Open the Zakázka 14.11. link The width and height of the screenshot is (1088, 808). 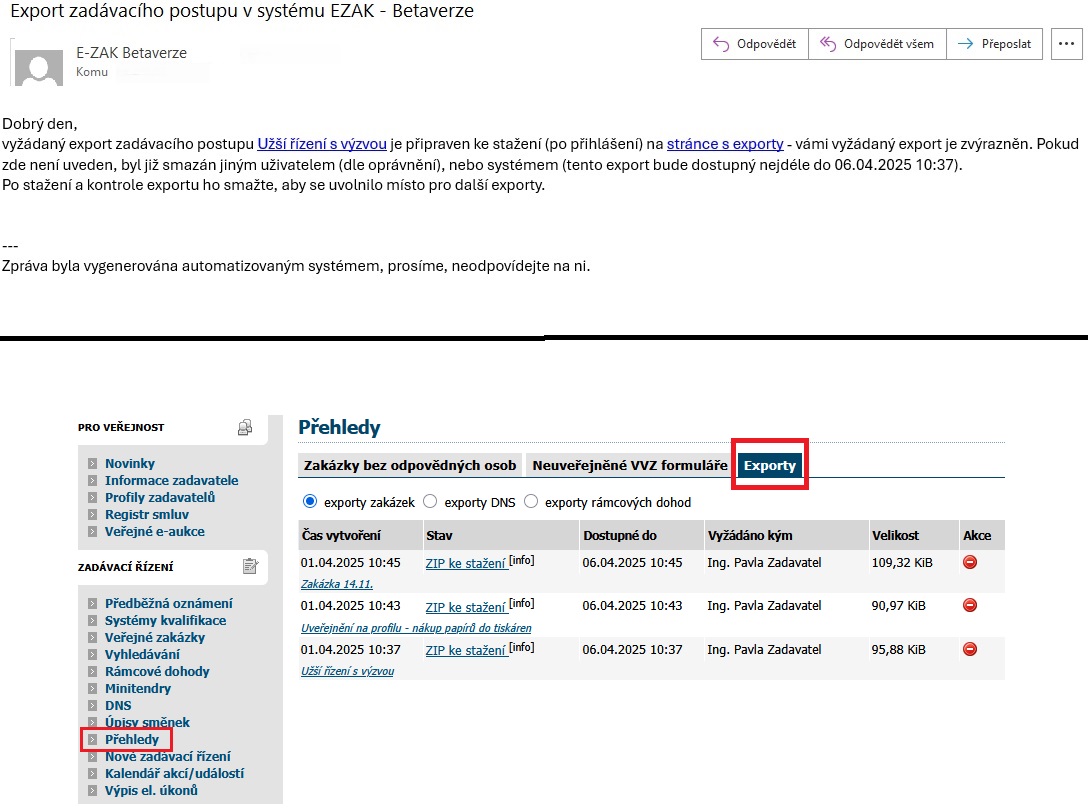tap(337, 584)
